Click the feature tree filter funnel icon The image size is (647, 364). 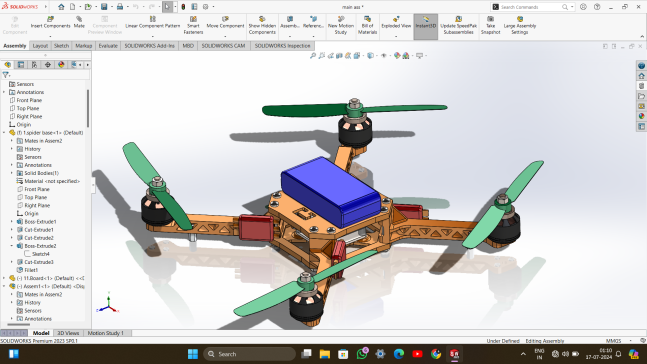tap(5, 75)
